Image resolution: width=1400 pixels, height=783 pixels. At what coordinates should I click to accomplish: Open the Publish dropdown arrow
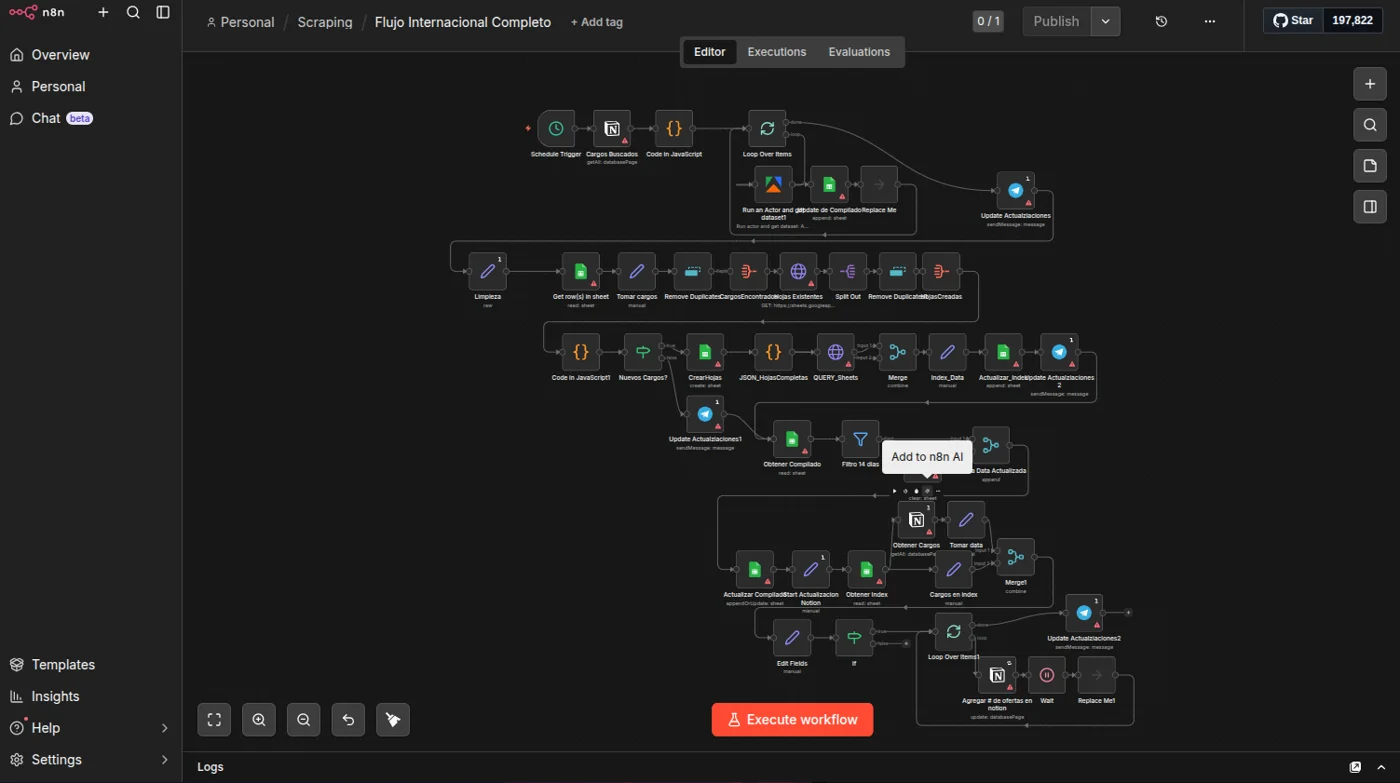point(1106,21)
